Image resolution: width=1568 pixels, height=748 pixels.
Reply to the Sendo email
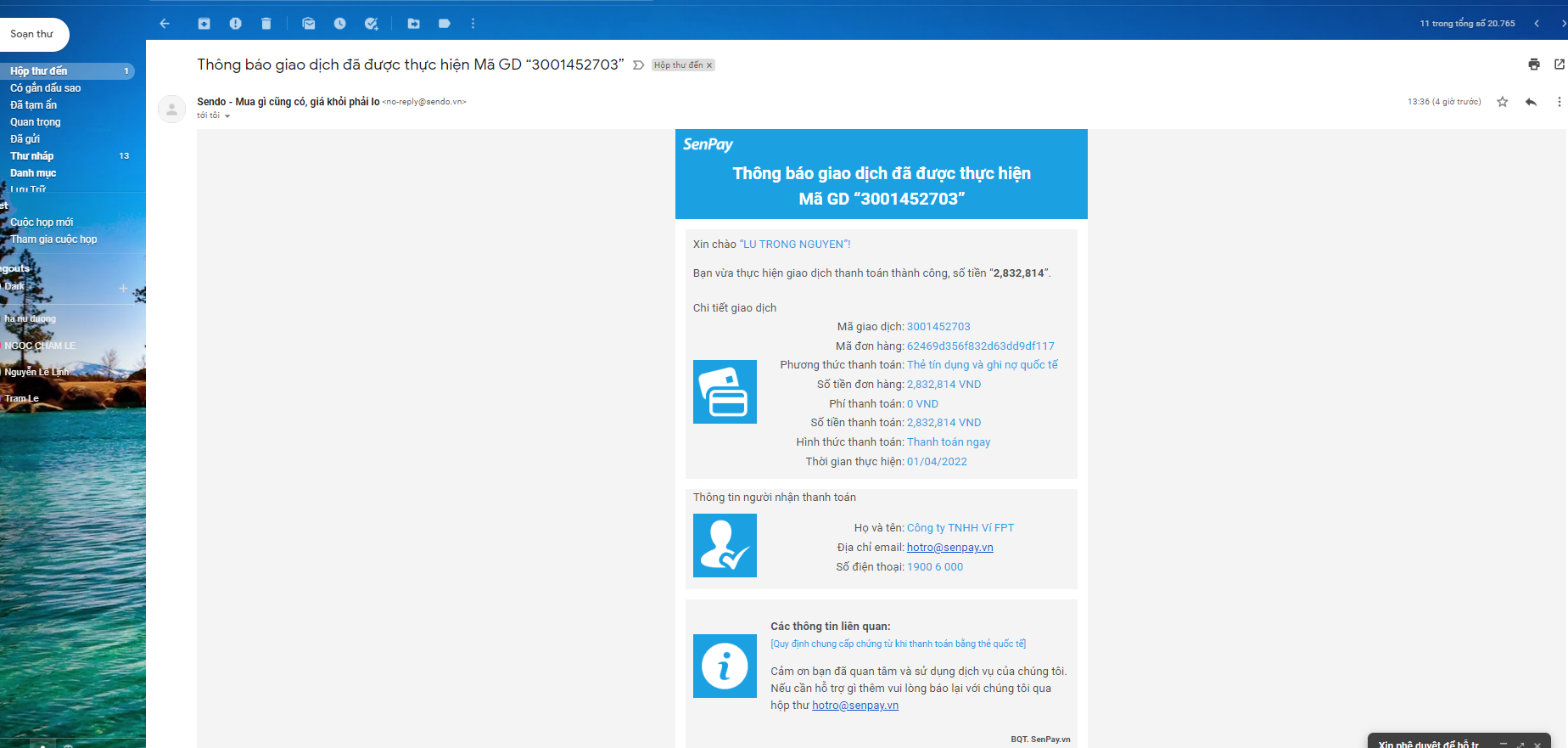[1532, 102]
